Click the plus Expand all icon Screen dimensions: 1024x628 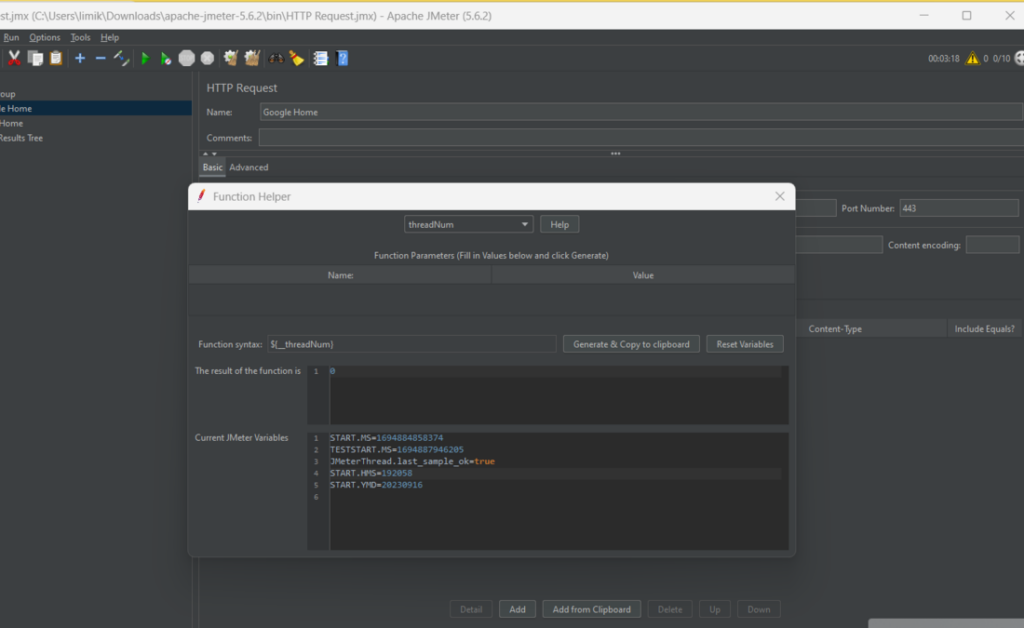(80, 59)
